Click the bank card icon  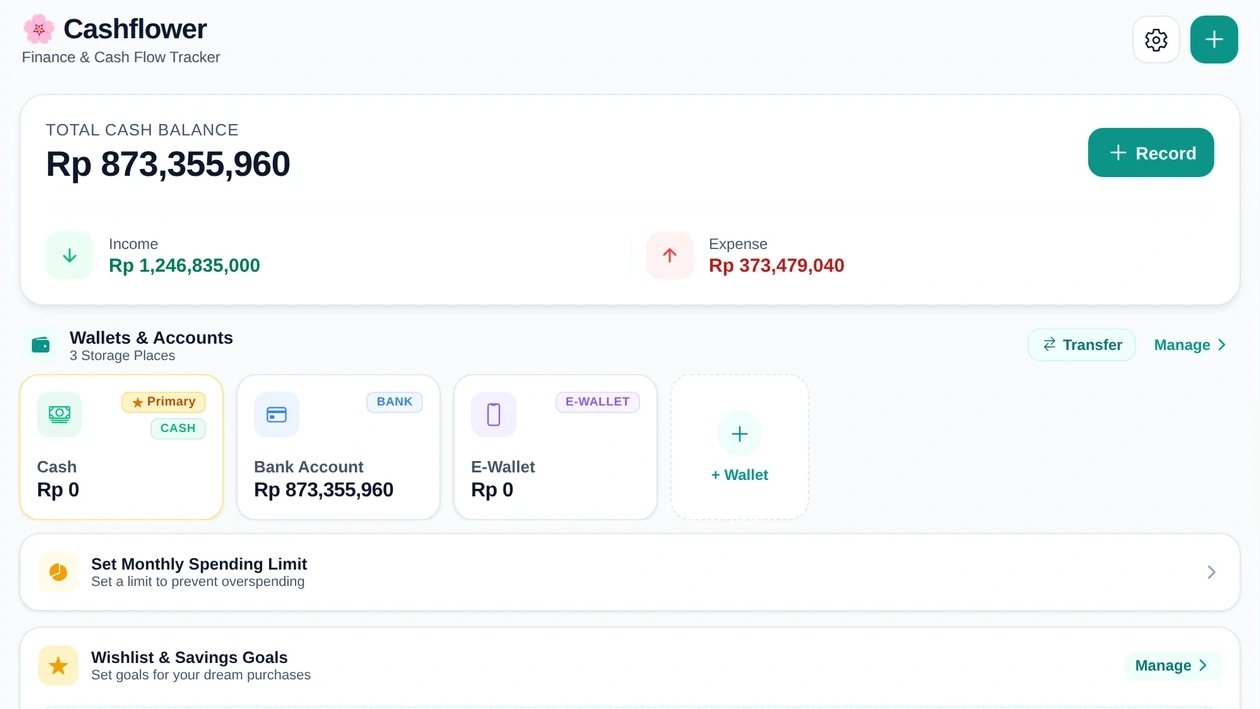pyautogui.click(x=276, y=414)
